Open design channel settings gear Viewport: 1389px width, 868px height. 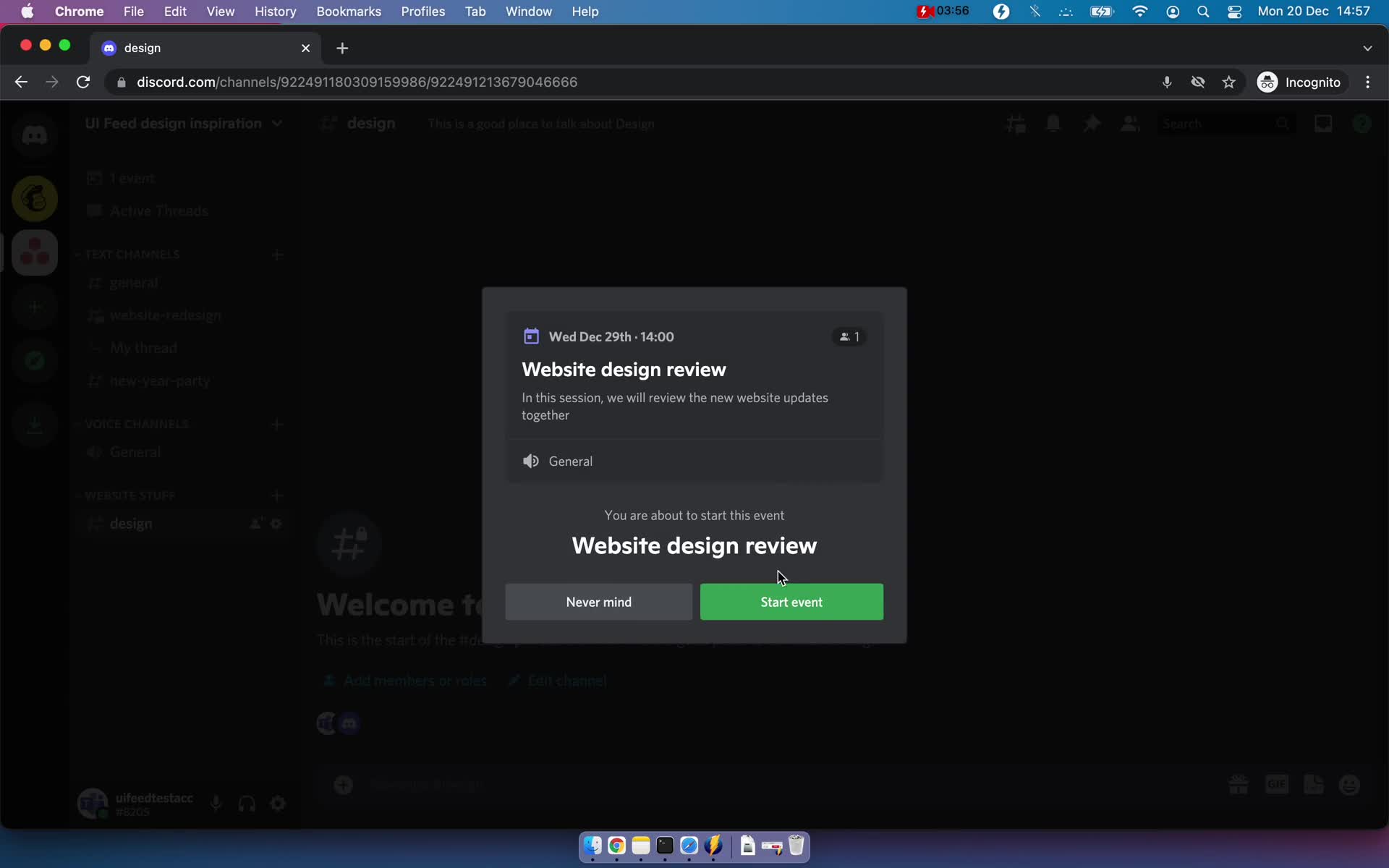tap(276, 524)
